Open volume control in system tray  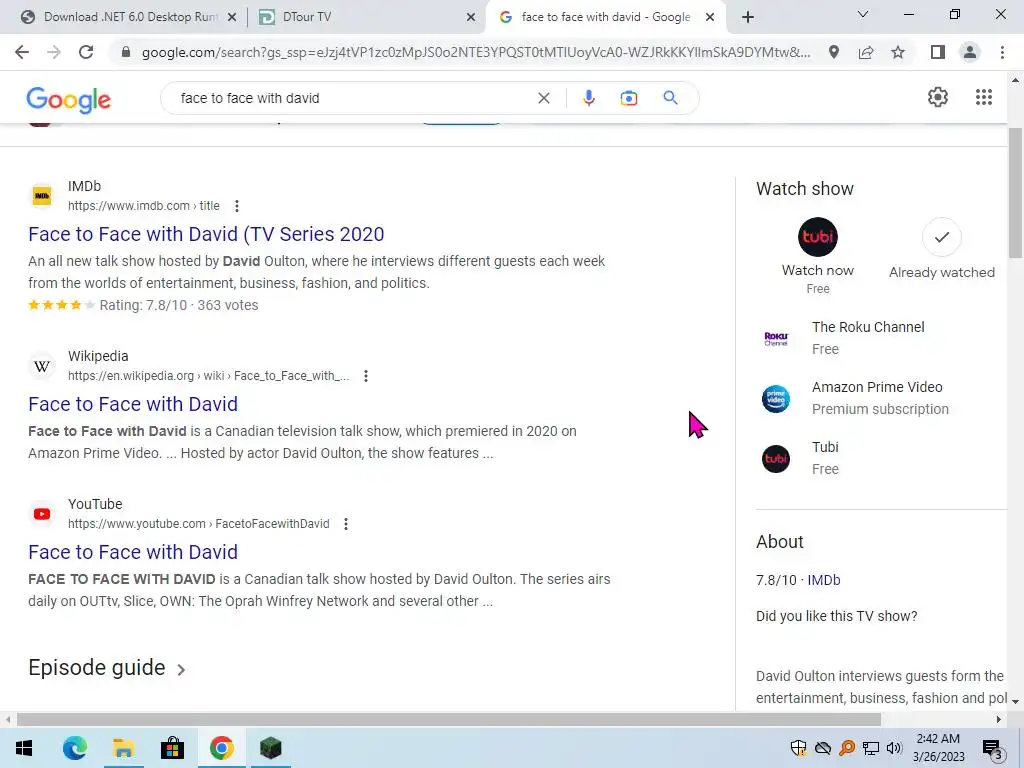tap(894, 748)
